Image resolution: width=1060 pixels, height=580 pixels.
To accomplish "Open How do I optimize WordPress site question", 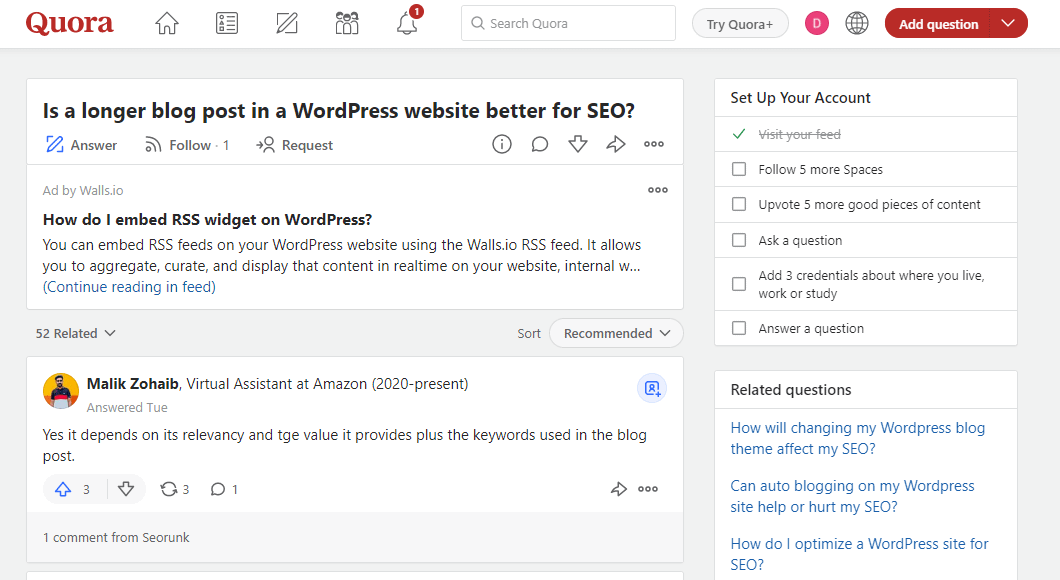I will [859, 554].
